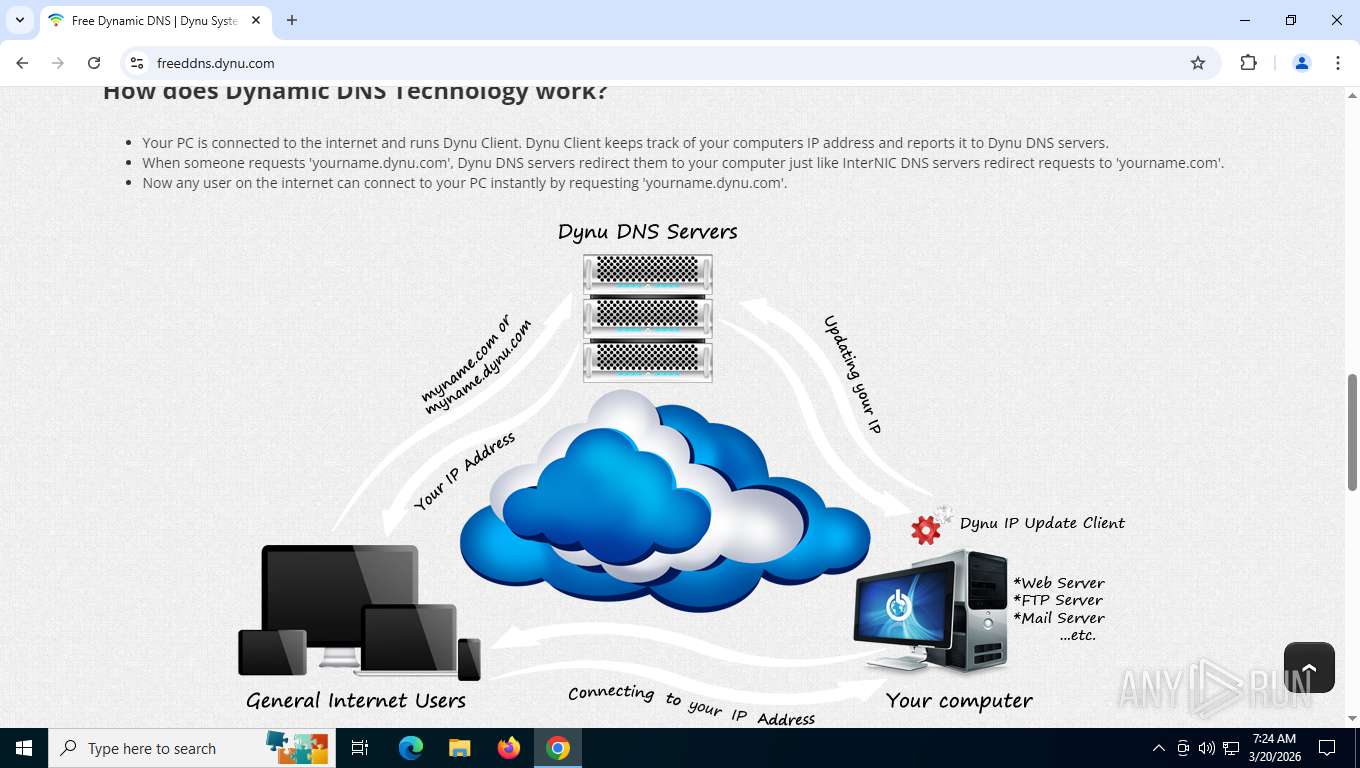Open the Chrome profile icon

point(1302,63)
